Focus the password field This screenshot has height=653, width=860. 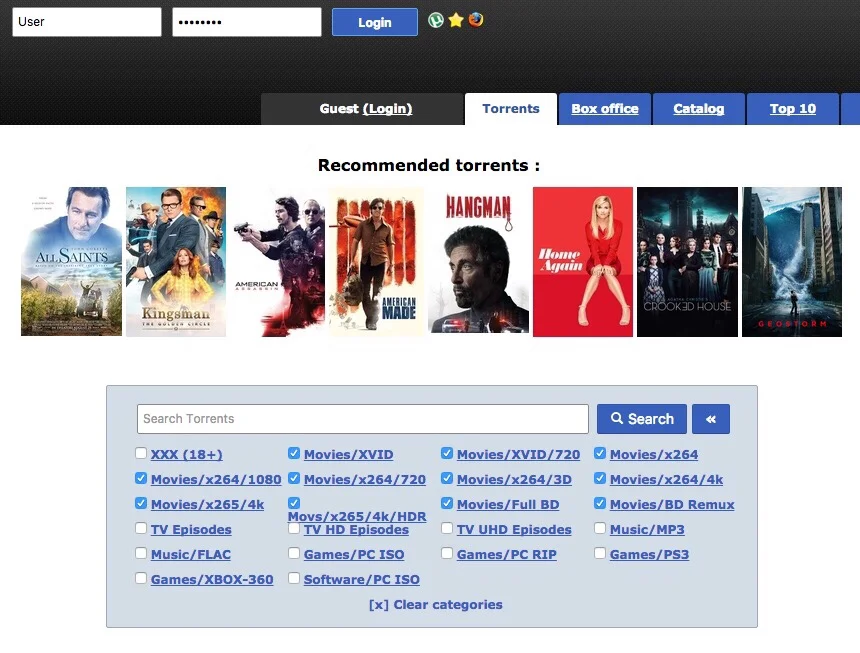tap(247, 22)
